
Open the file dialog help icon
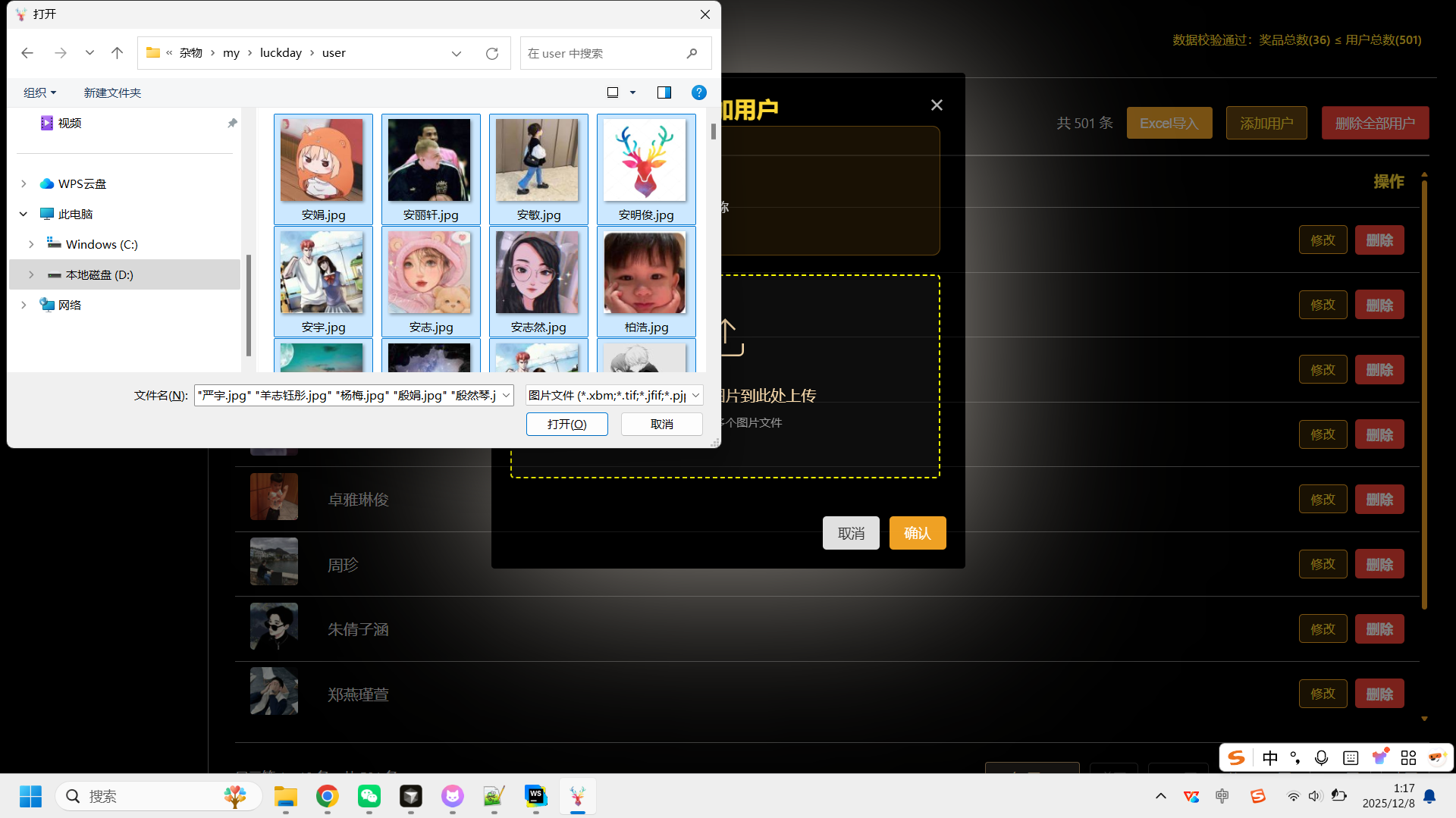point(698,92)
